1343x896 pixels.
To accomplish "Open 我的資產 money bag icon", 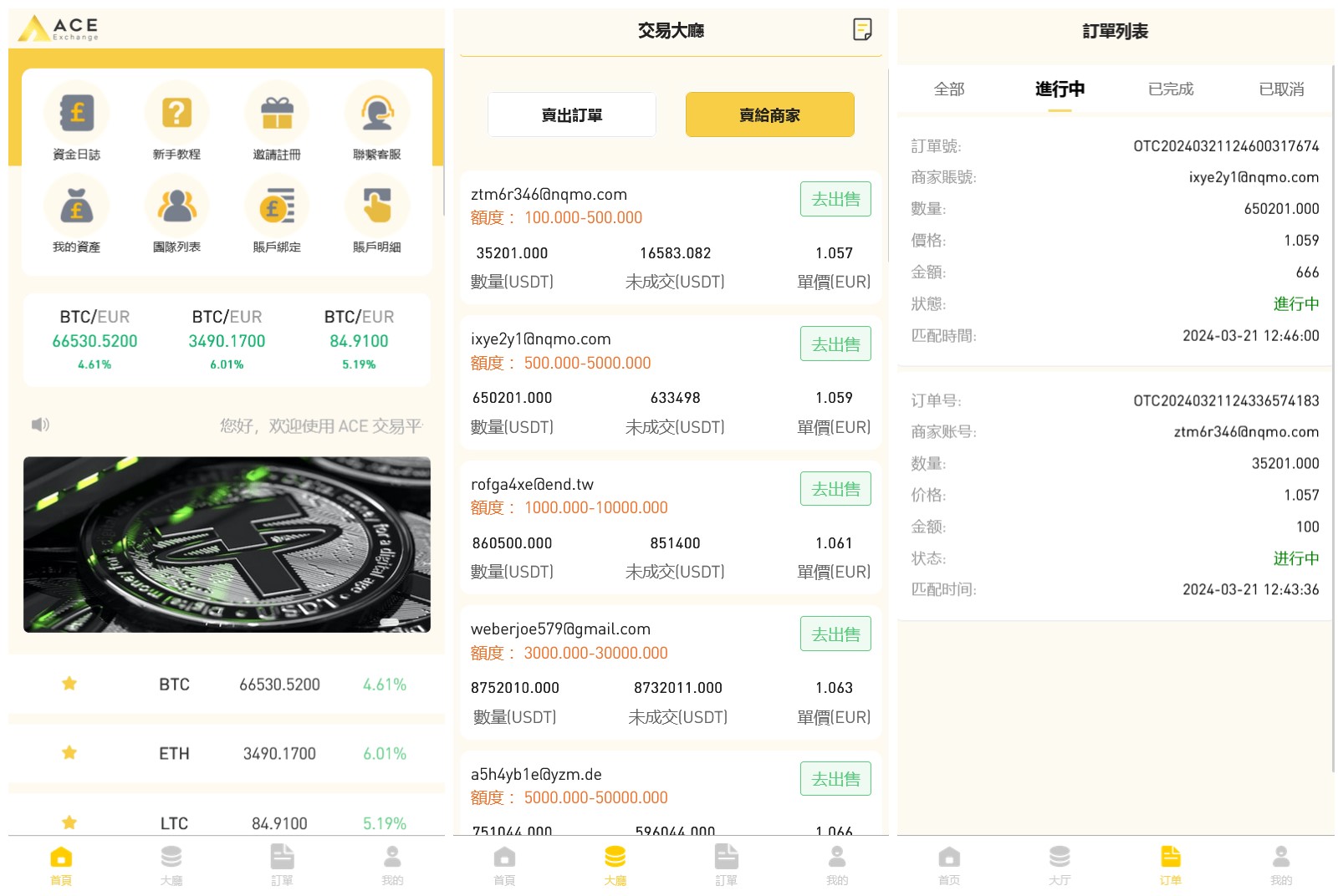I will tap(76, 206).
